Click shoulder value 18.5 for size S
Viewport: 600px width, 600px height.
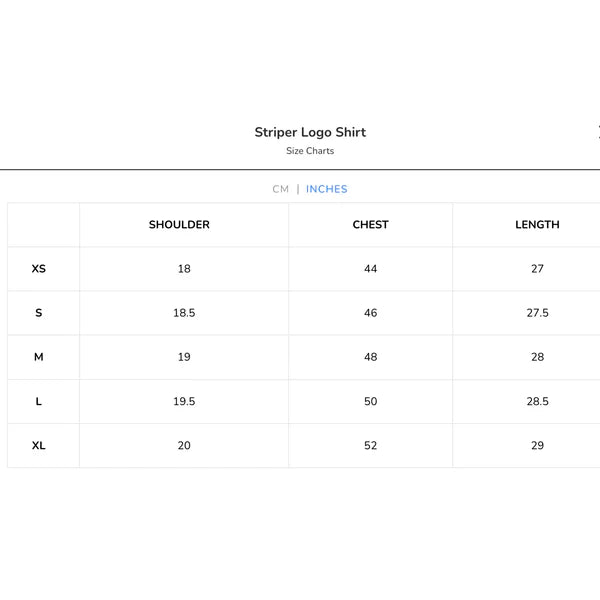(184, 313)
